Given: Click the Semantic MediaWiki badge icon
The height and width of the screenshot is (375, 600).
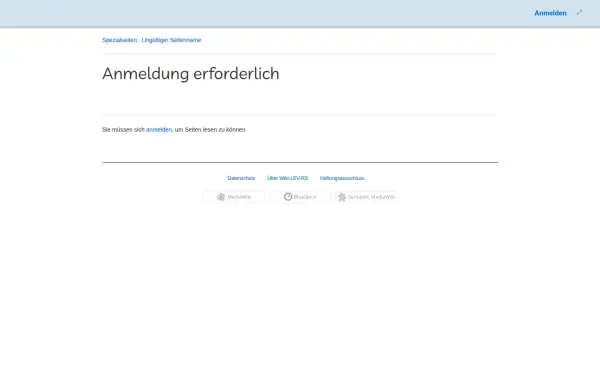Looking at the screenshot, I should 366,197.
